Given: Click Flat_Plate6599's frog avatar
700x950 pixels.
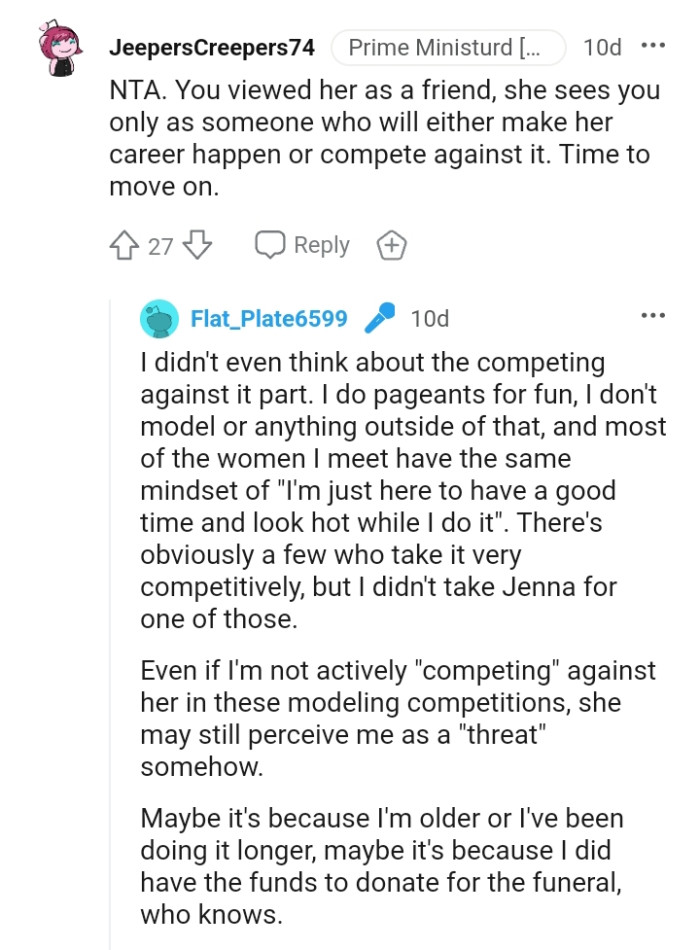Looking at the screenshot, I should (x=160, y=318).
